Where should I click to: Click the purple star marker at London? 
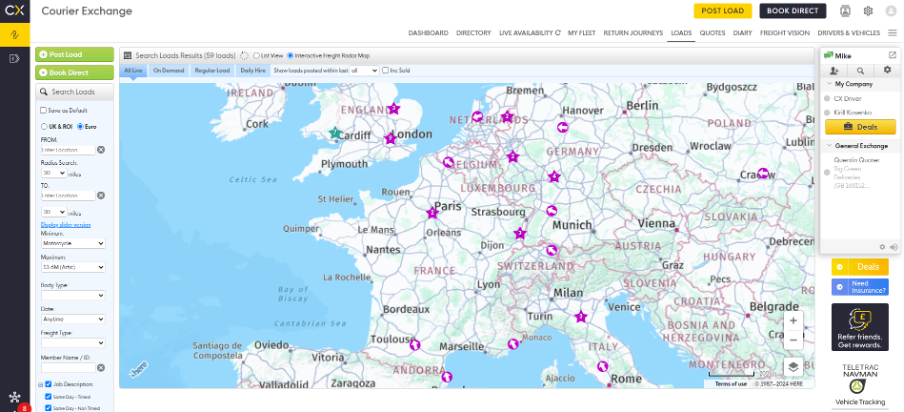tap(390, 139)
